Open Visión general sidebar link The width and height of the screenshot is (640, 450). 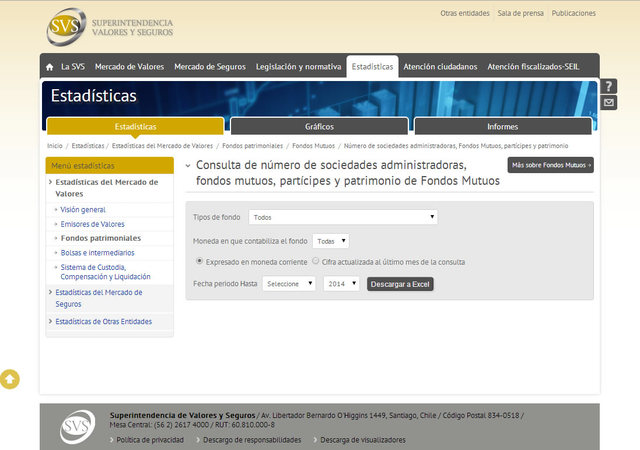click(x=83, y=209)
